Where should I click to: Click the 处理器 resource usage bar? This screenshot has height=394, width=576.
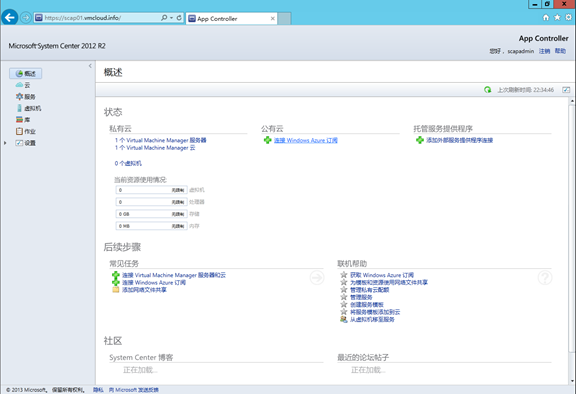coord(151,202)
